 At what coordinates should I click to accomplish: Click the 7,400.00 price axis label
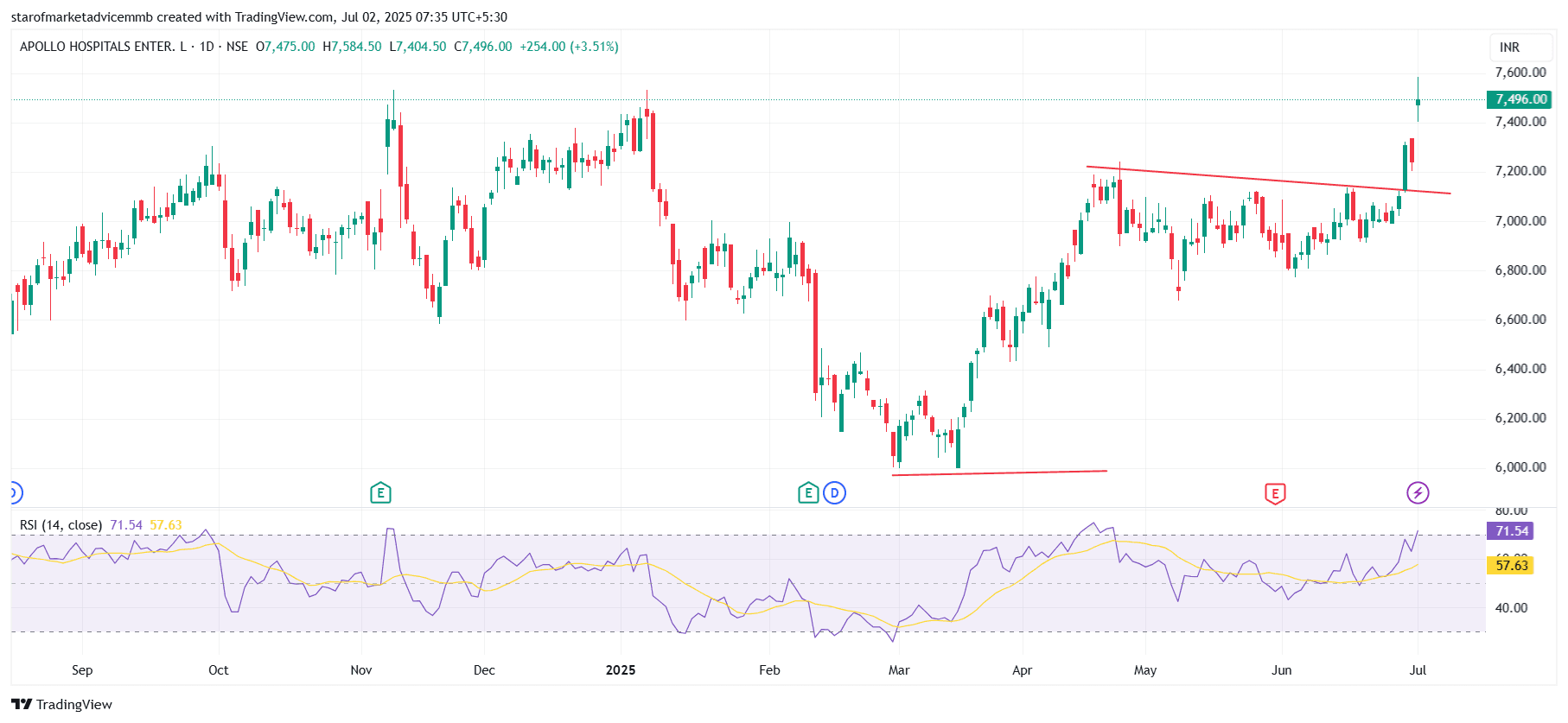pyautogui.click(x=1520, y=122)
